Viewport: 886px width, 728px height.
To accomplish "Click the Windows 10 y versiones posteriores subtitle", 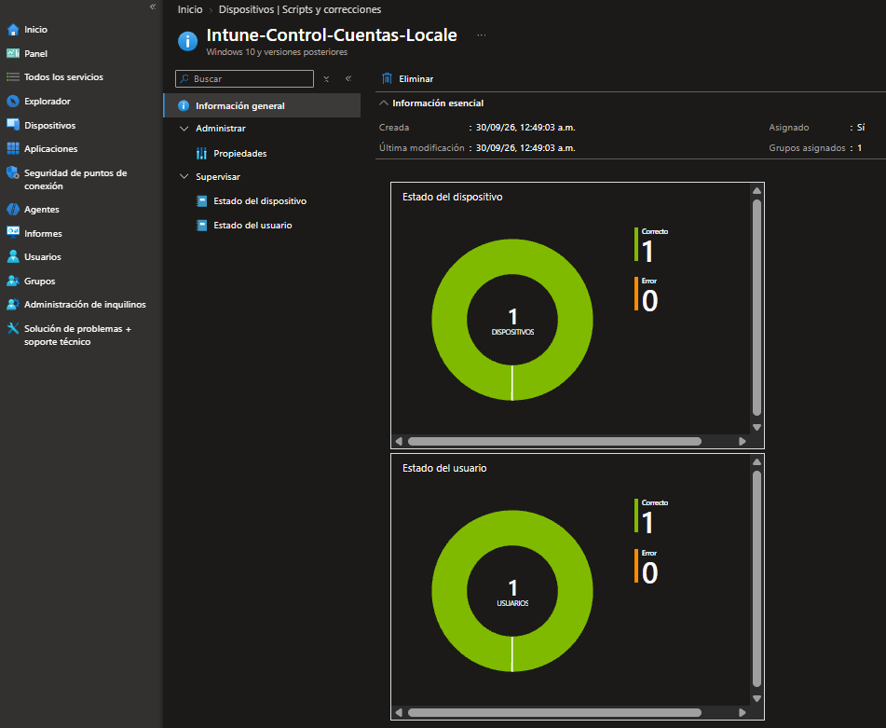I will point(277,52).
